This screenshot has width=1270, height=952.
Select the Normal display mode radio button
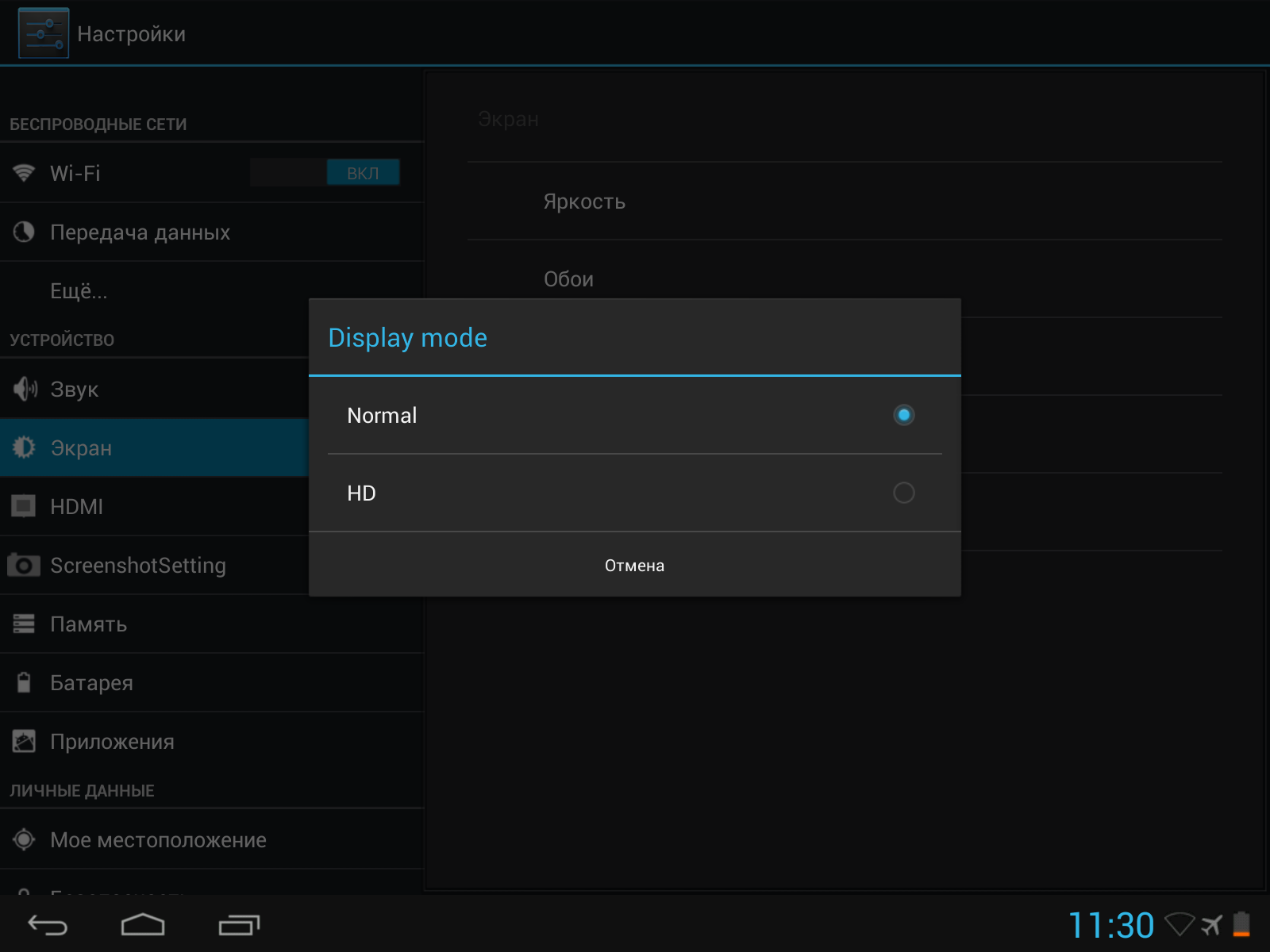(x=903, y=415)
